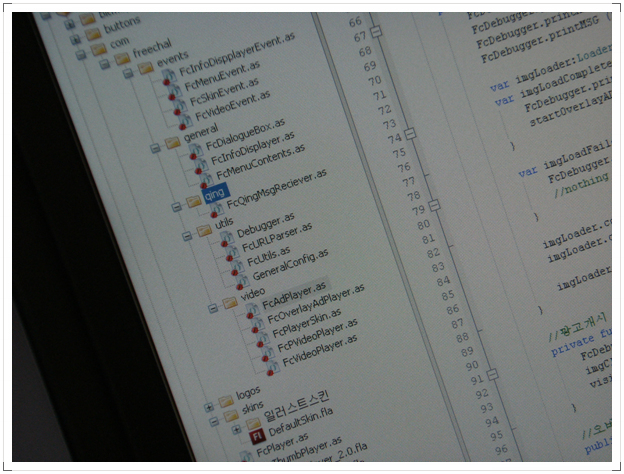Click the skins folder icon
Viewport: 624px width, 474px height.
[x=231, y=416]
